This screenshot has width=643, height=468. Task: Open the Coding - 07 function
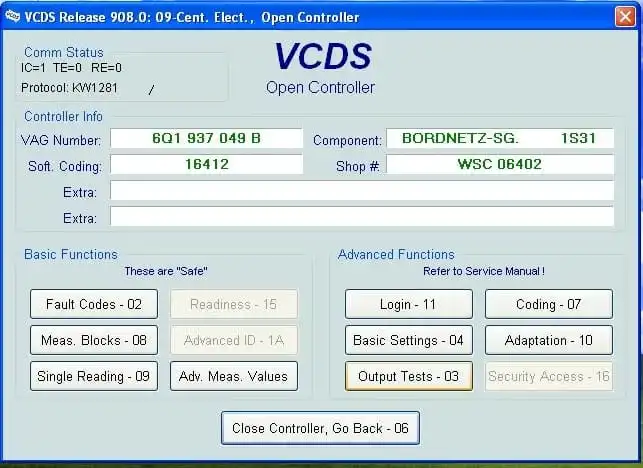(x=548, y=304)
